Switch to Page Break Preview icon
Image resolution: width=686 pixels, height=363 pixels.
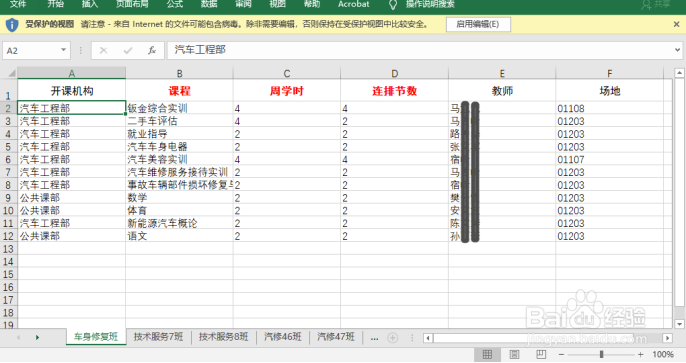point(541,354)
